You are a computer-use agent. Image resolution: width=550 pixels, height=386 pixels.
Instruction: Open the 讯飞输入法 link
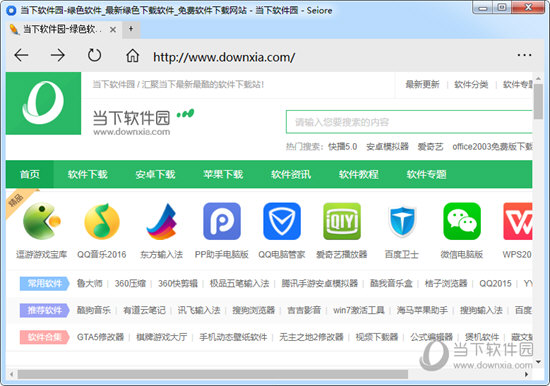(199, 310)
